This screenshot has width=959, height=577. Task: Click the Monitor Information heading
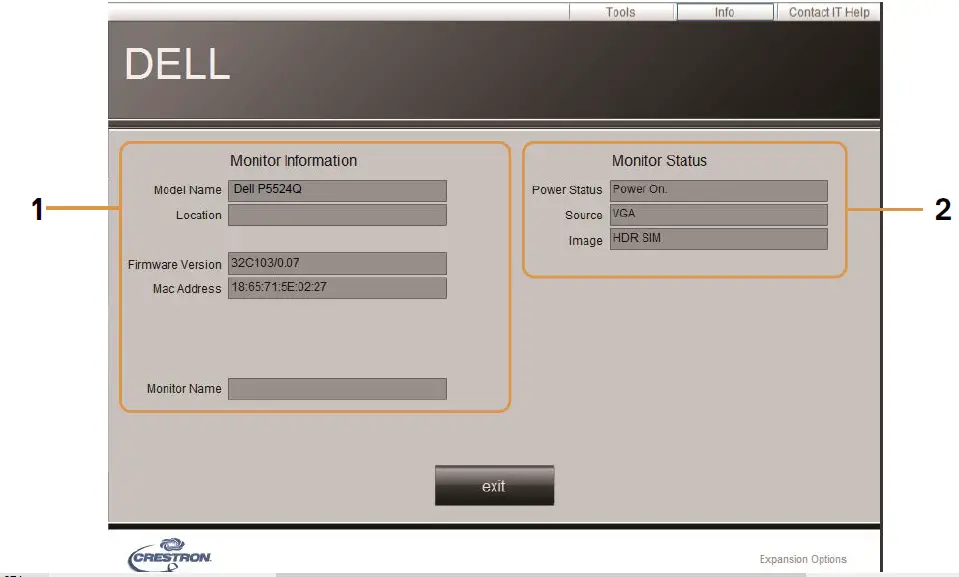coord(293,160)
